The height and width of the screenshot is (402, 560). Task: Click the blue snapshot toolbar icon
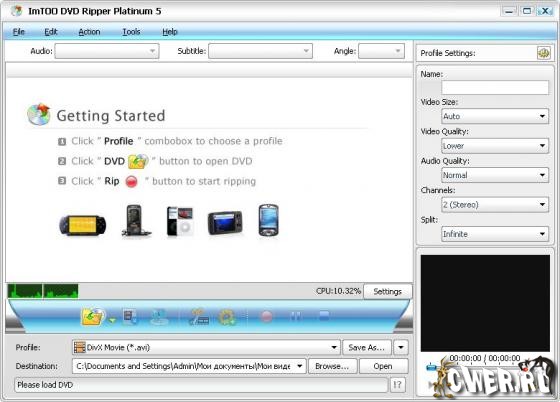click(x=159, y=317)
